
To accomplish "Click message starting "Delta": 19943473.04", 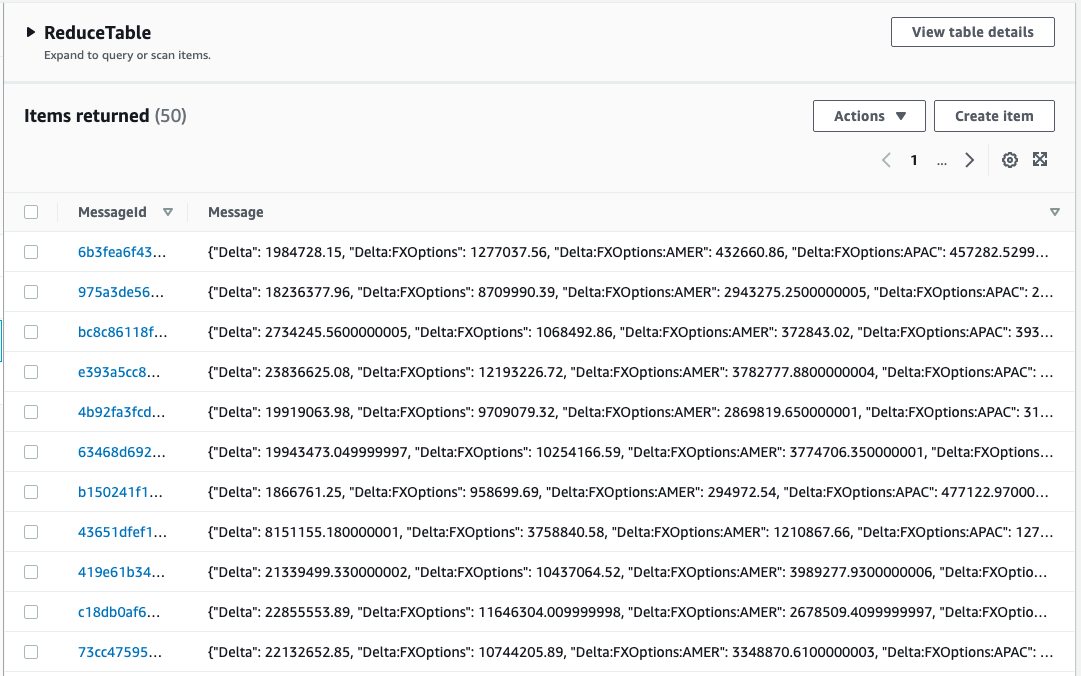I will tap(630, 452).
